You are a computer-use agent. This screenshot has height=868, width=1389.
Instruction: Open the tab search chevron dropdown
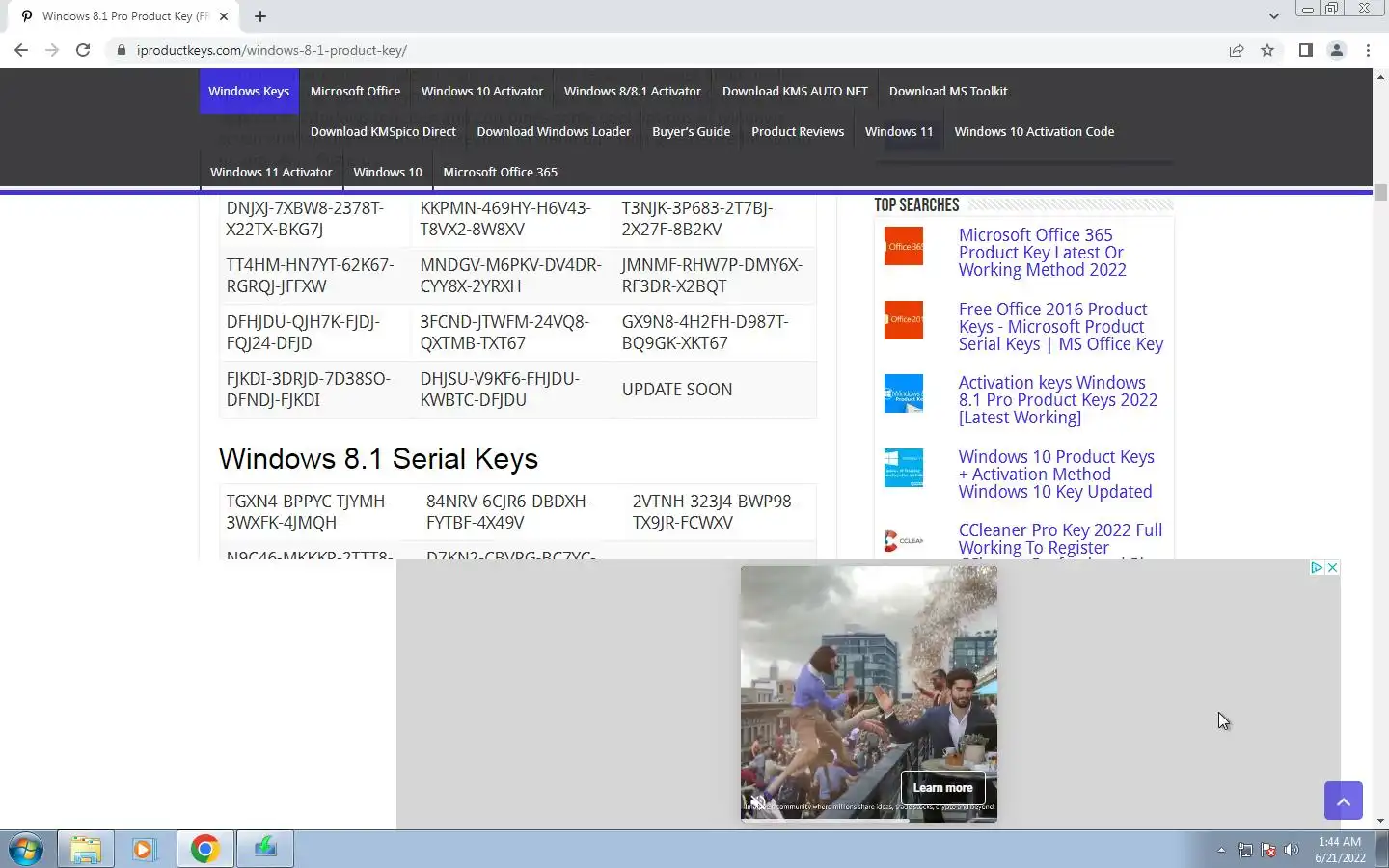pos(1273,16)
